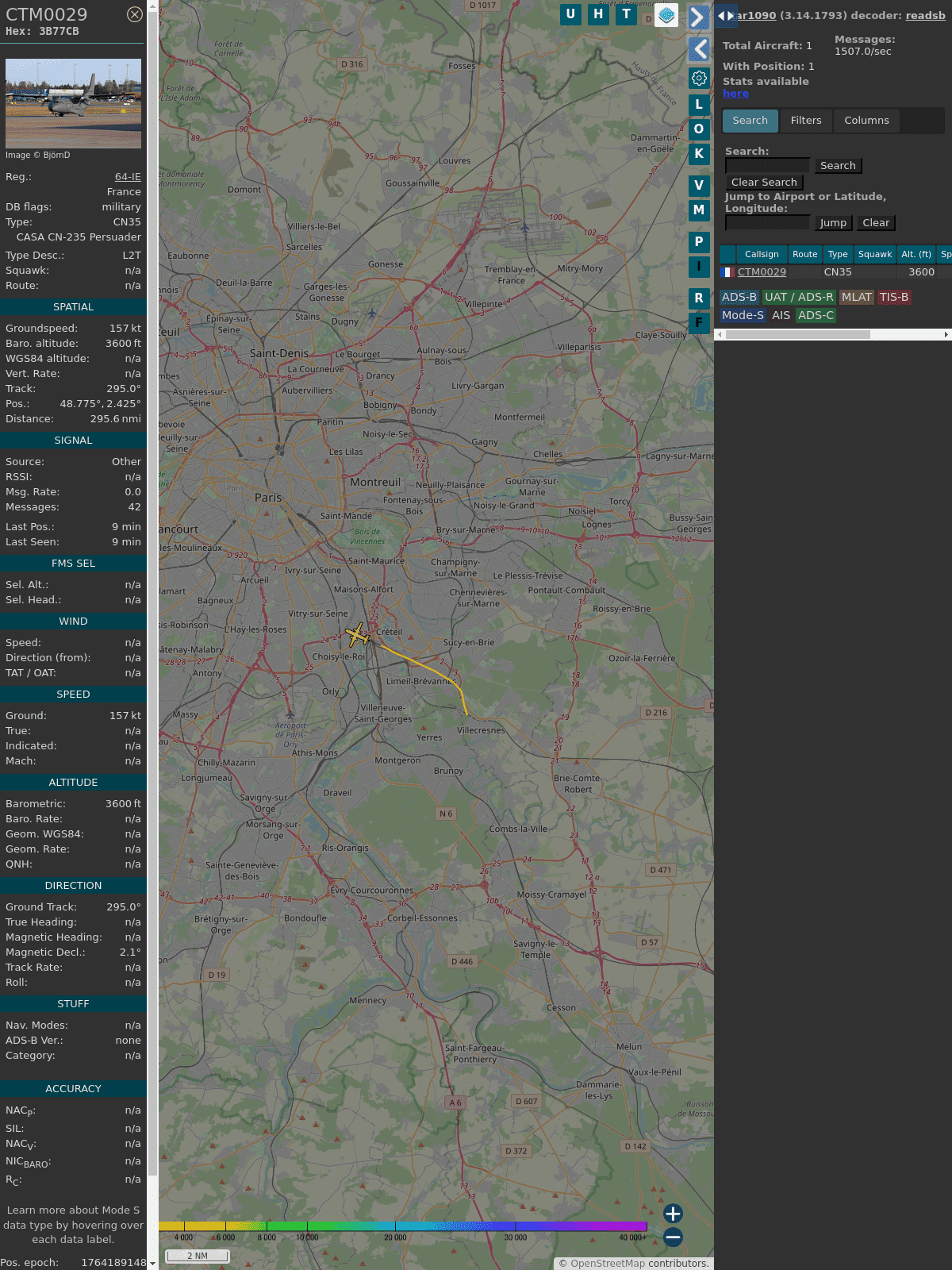
Task: Select the yellow aircraft icon on map
Action: (357, 635)
